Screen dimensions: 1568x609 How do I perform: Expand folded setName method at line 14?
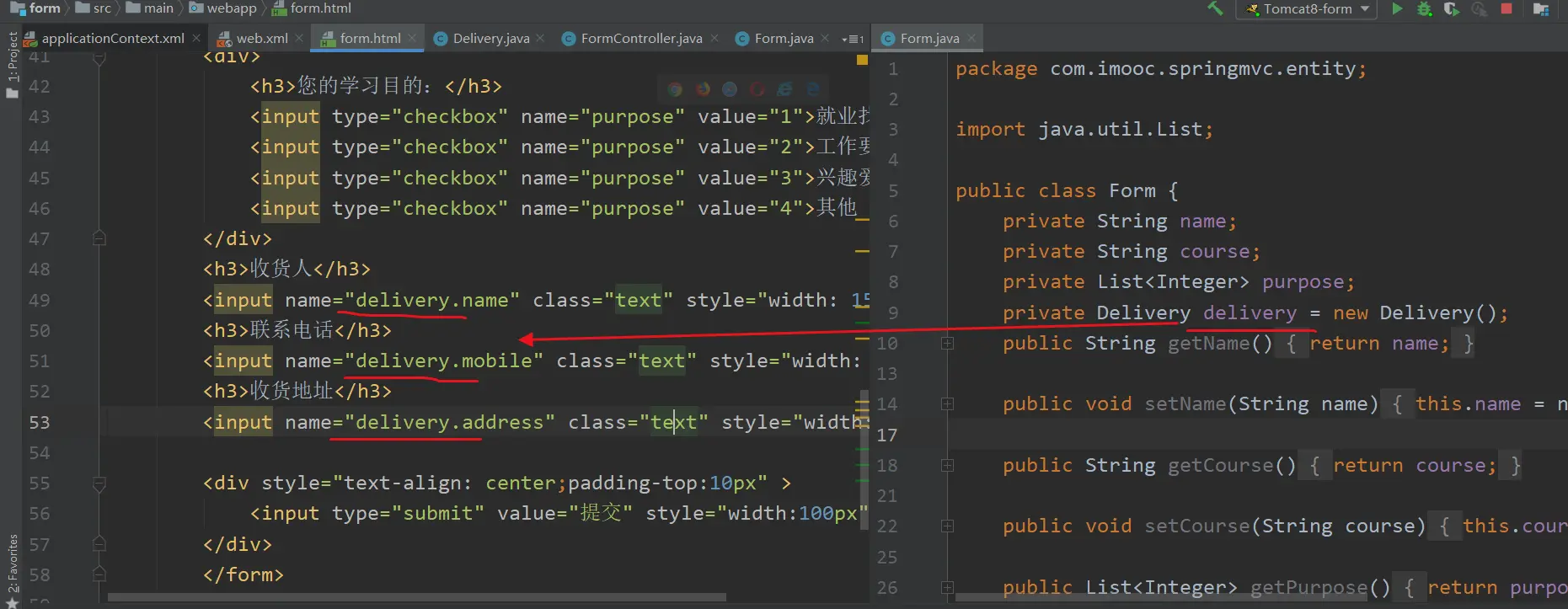tap(947, 404)
